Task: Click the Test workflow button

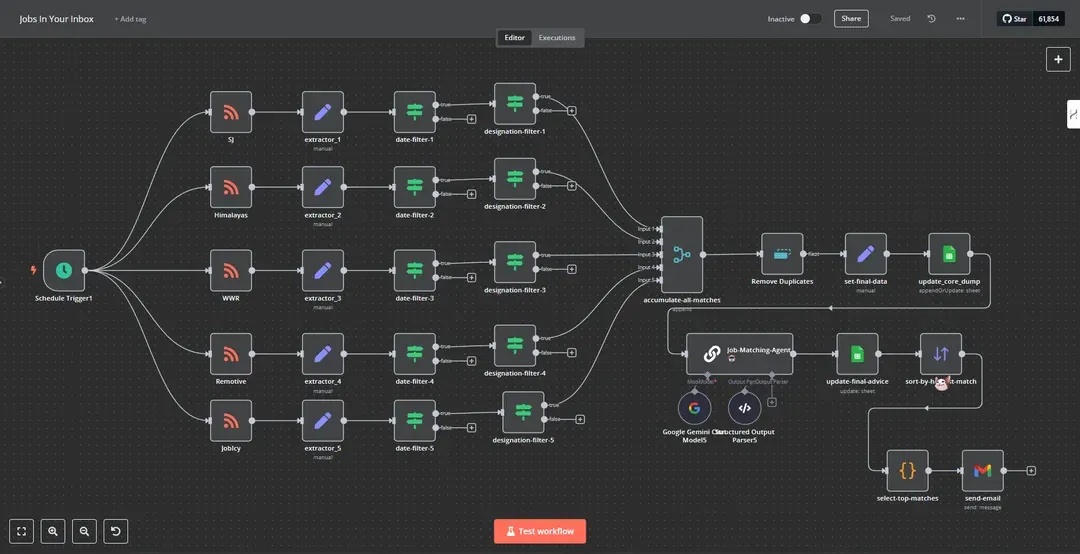Action: (540, 531)
